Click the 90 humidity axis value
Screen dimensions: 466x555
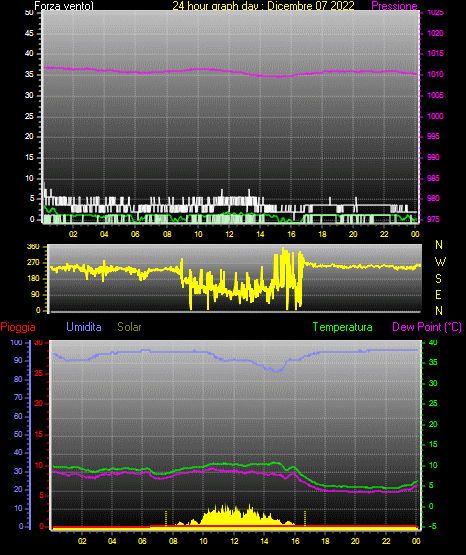coord(18,360)
